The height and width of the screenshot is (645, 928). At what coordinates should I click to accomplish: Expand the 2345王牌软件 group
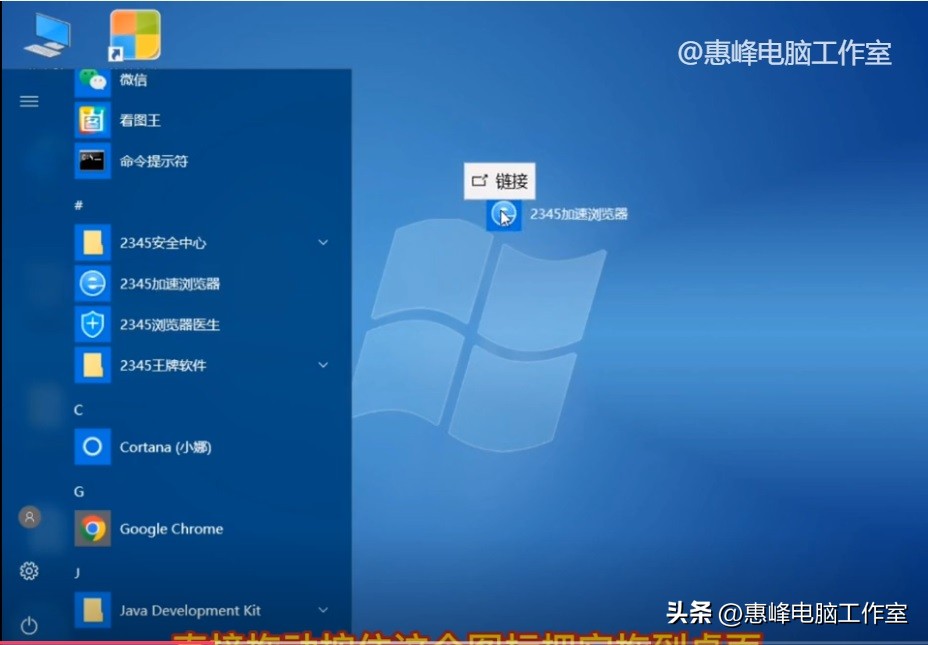pos(322,365)
